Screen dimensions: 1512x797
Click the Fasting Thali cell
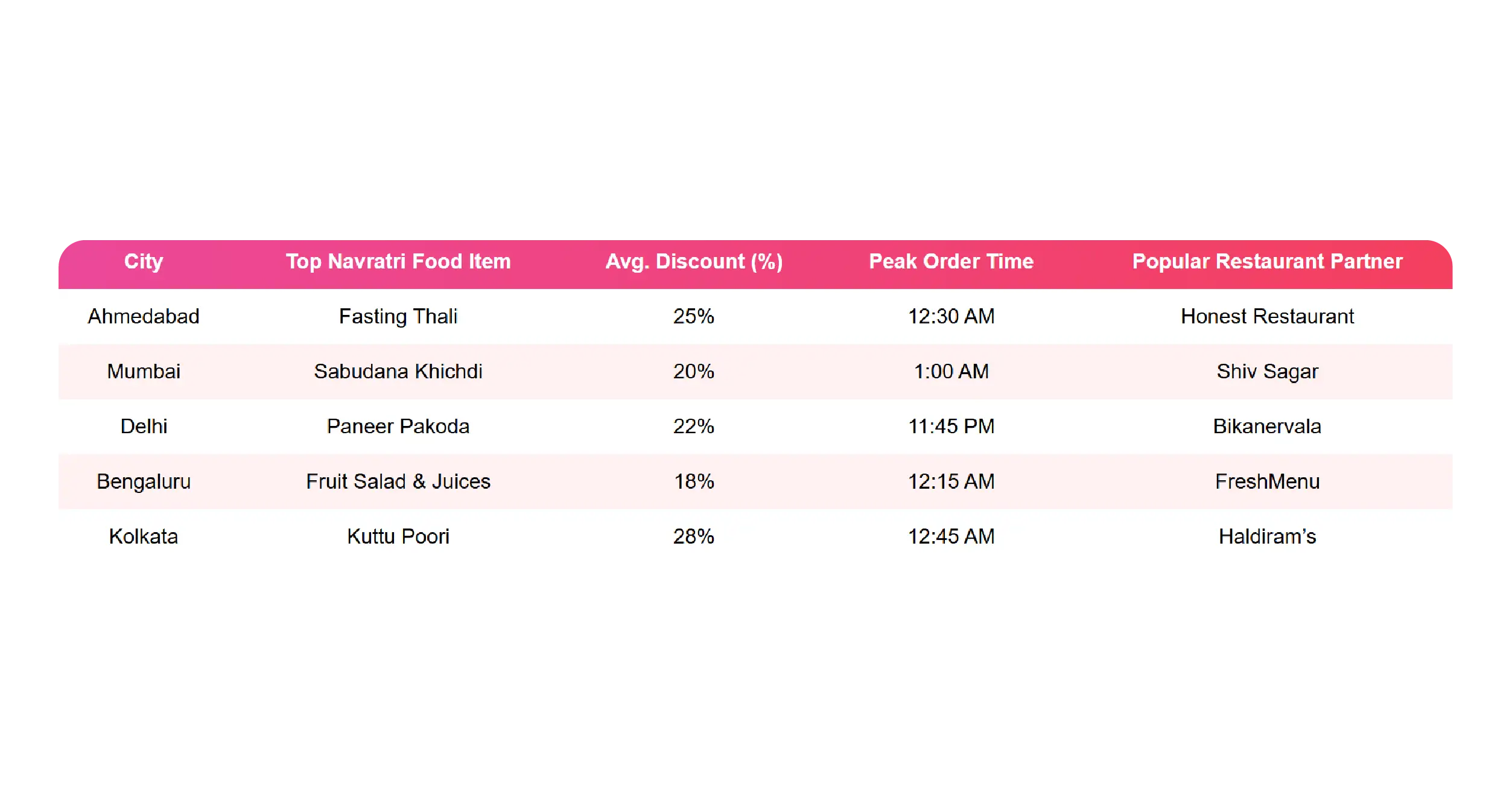(398, 316)
